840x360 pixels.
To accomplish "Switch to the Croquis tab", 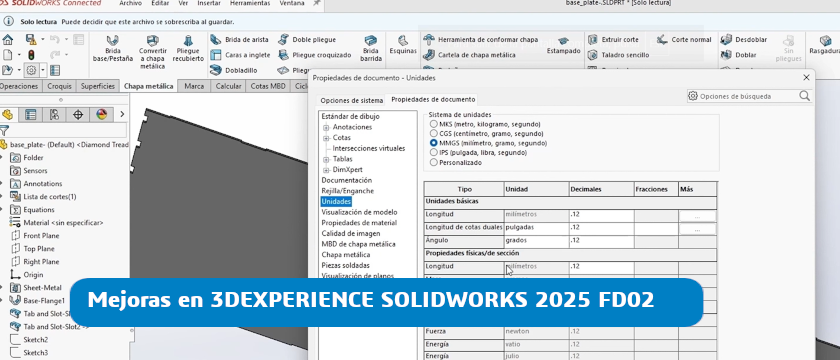I will 59,86.
